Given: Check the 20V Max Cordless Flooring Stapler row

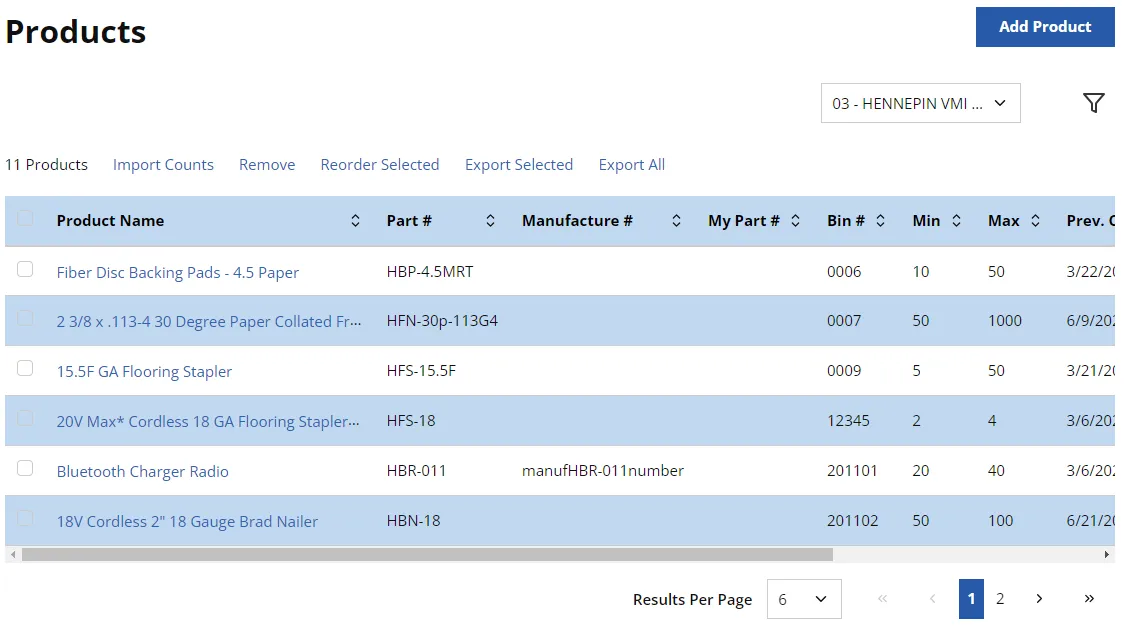Looking at the screenshot, I should [x=25, y=418].
